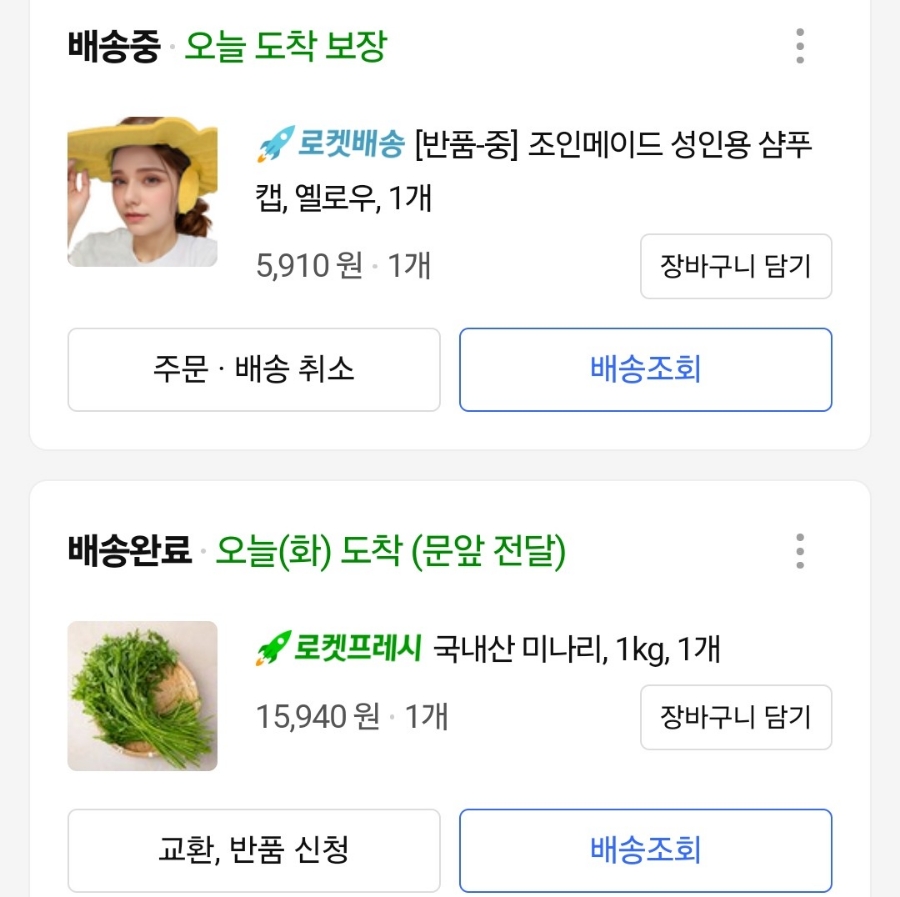The image size is (900, 897).
Task: Click the 5,910 원 price text
Action: pyautogui.click(x=309, y=266)
